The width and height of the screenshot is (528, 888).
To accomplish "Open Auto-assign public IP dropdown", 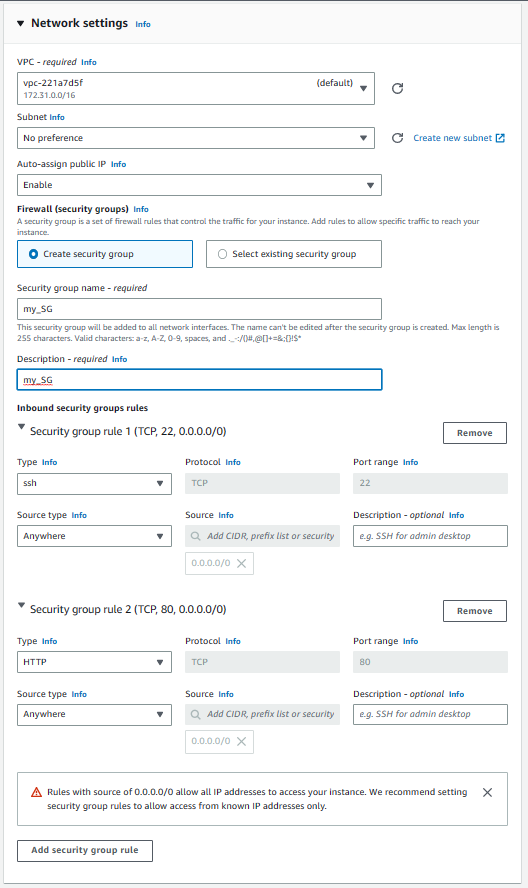I will [199, 185].
